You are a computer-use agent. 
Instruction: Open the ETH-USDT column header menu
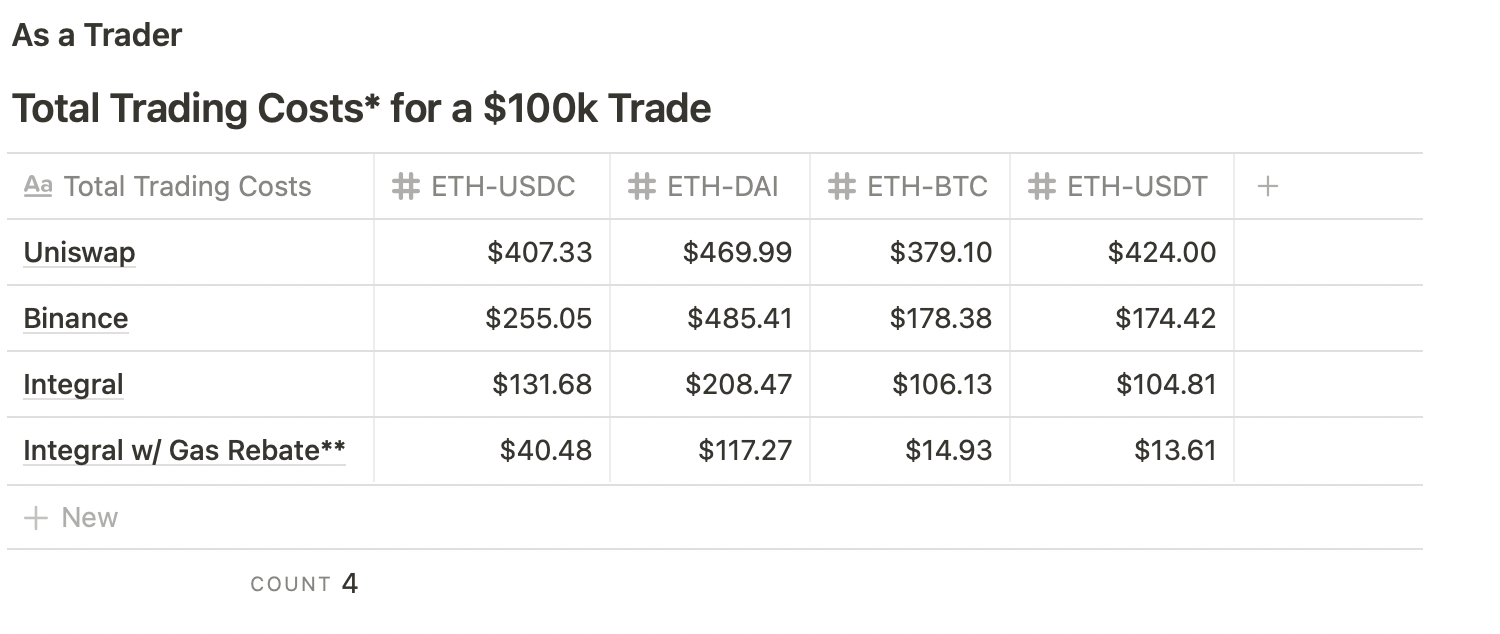1137,187
